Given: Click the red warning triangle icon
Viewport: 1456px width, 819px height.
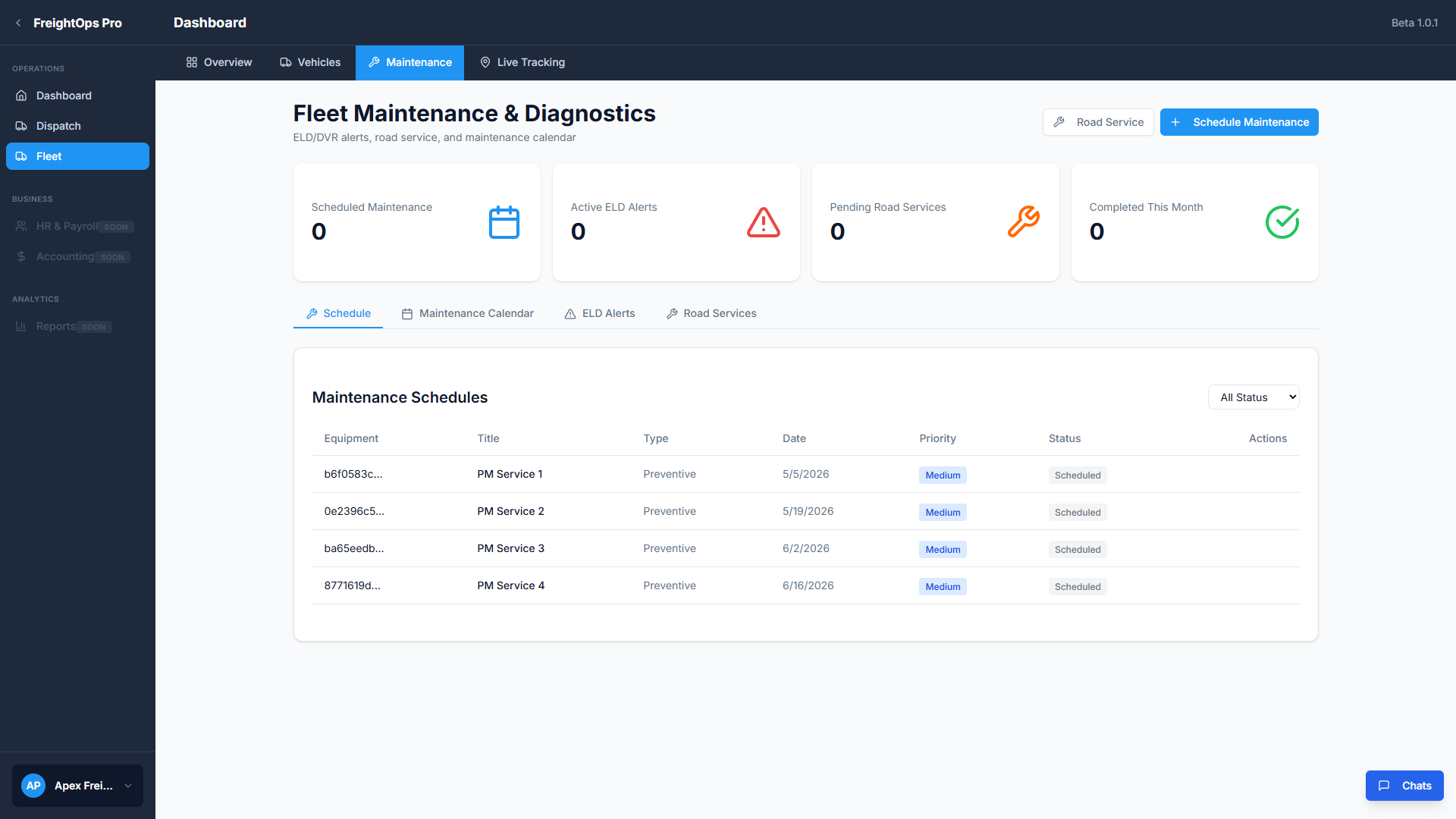Looking at the screenshot, I should pyautogui.click(x=763, y=222).
